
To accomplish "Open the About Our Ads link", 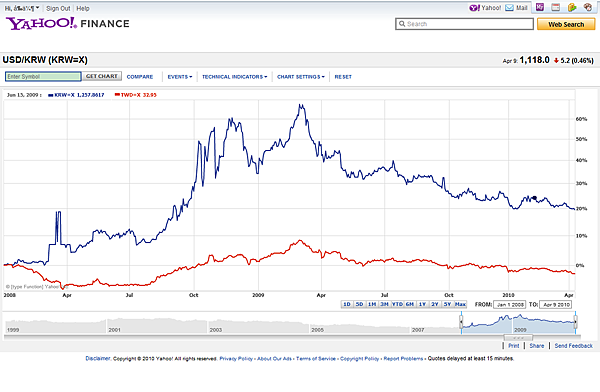I will click(274, 359).
